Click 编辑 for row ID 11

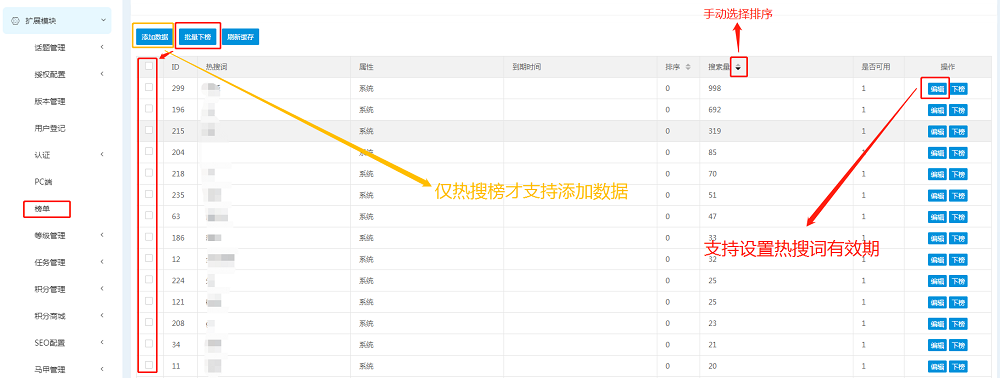tap(937, 367)
